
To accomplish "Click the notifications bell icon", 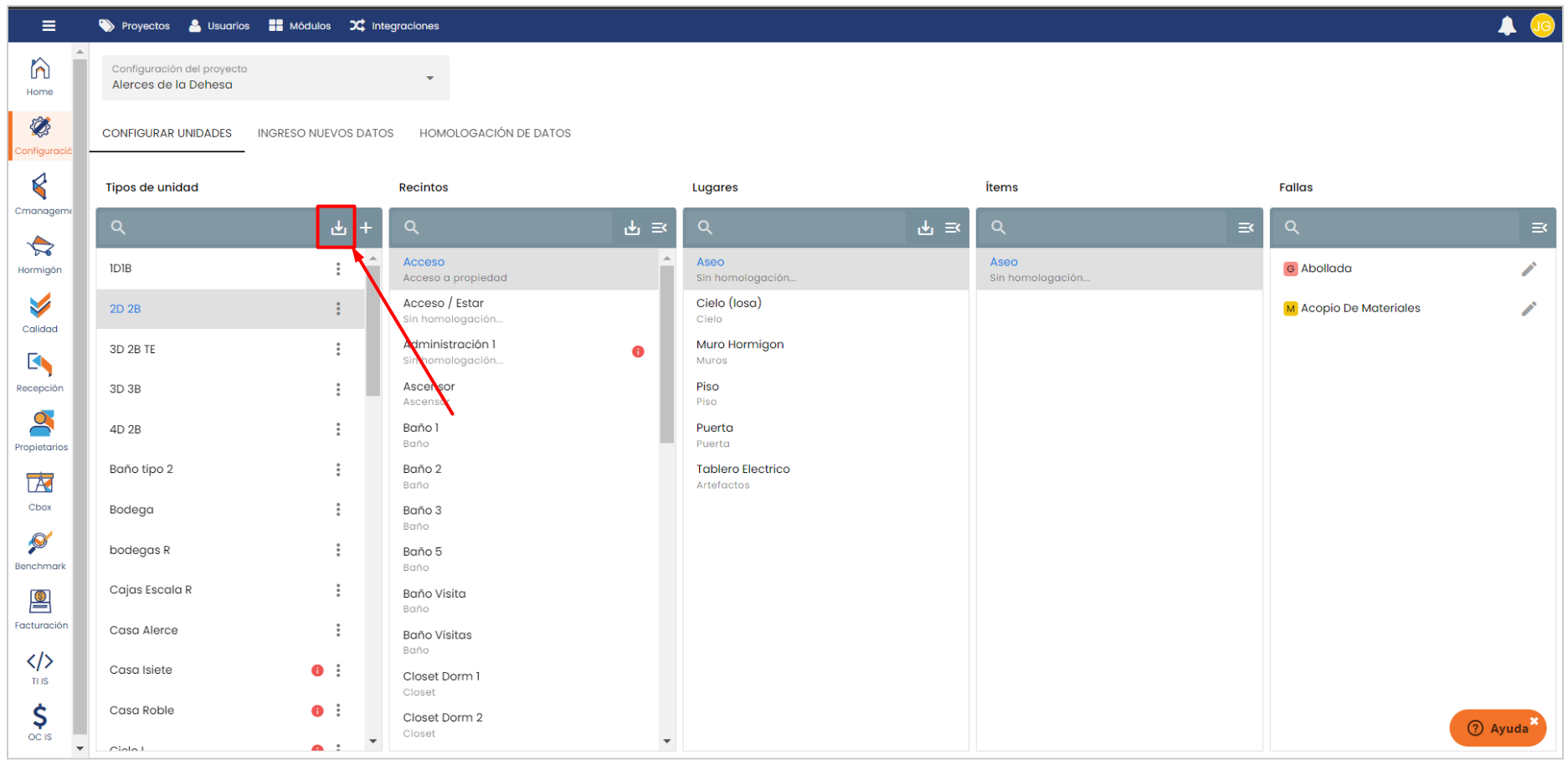I will (x=1506, y=26).
